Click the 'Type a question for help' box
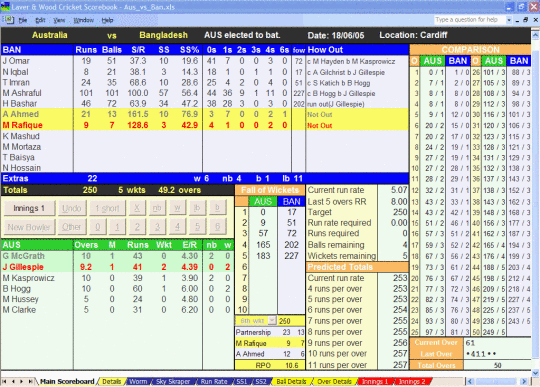This screenshot has width=540, height=387. (469, 20)
